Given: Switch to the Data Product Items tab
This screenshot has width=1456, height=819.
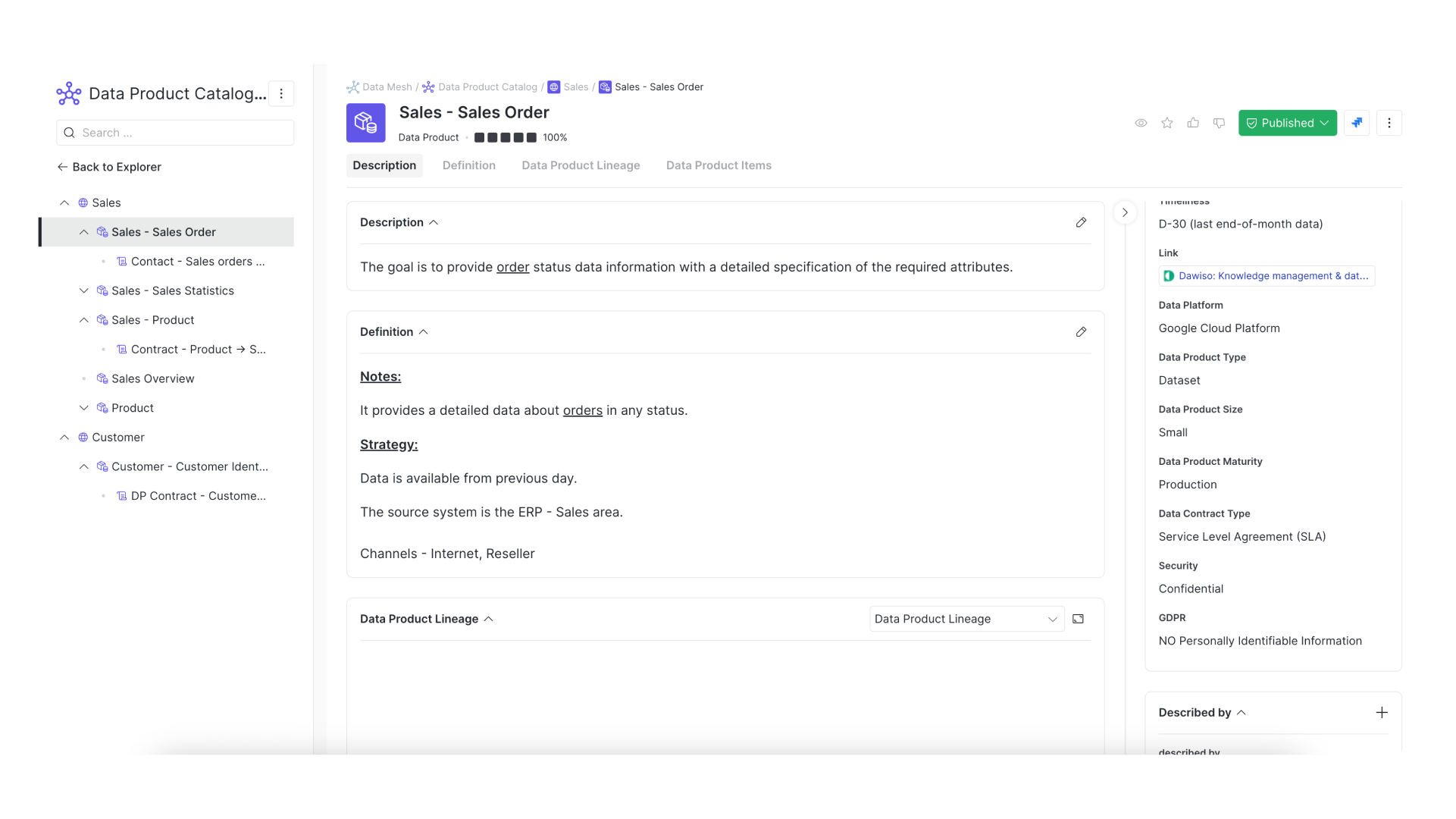Looking at the screenshot, I should (719, 165).
